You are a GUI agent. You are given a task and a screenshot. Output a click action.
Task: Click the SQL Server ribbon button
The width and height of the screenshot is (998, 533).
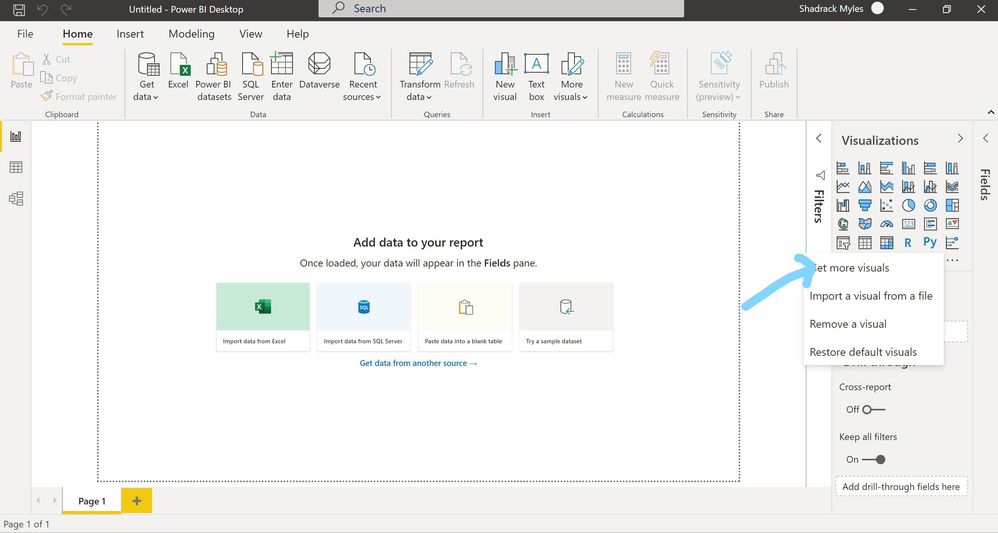tap(251, 76)
